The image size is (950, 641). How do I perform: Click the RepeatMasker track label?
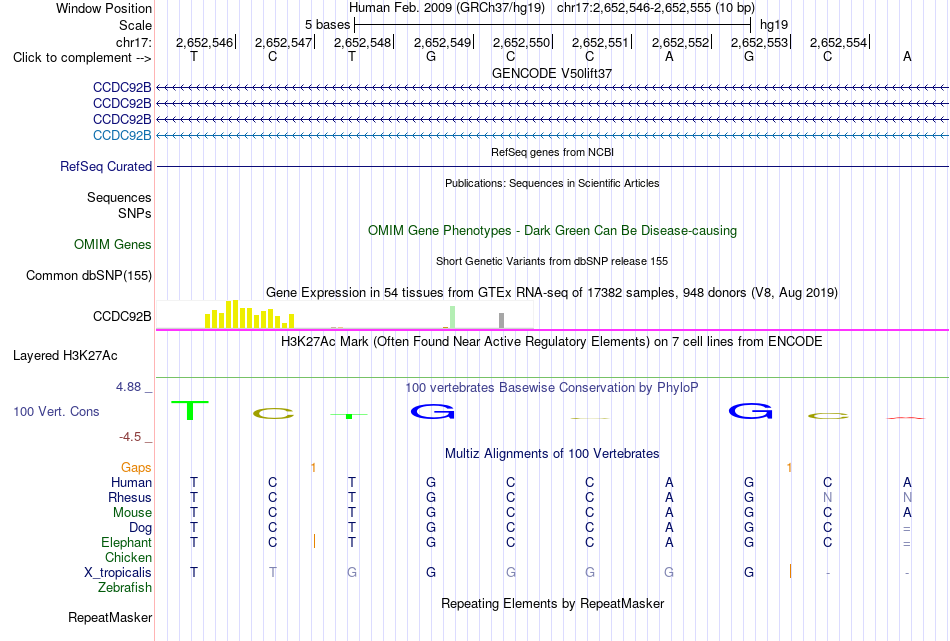pyautogui.click(x=110, y=618)
